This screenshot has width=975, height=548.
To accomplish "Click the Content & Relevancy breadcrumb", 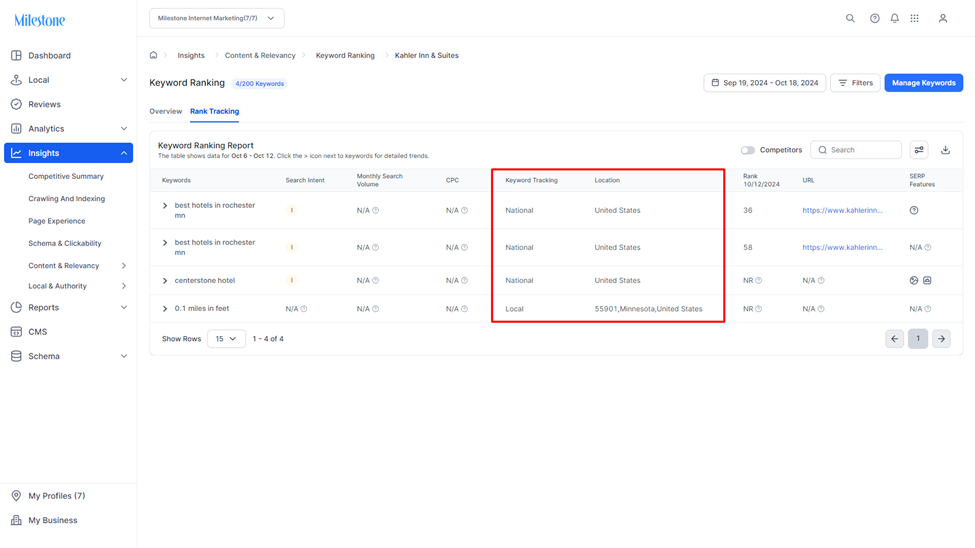I will (x=260, y=55).
